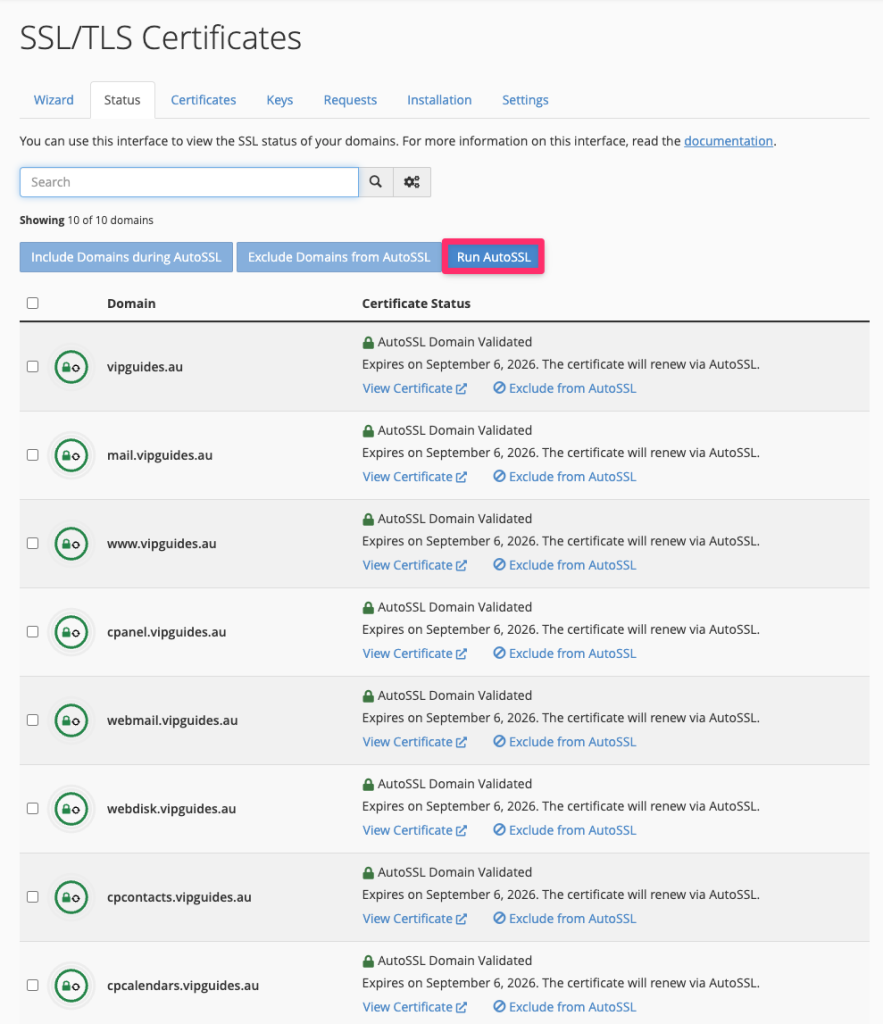Exclude webmail.vipguides.au from AutoSSL
Image resolution: width=883 pixels, height=1024 pixels.
pyautogui.click(x=564, y=742)
